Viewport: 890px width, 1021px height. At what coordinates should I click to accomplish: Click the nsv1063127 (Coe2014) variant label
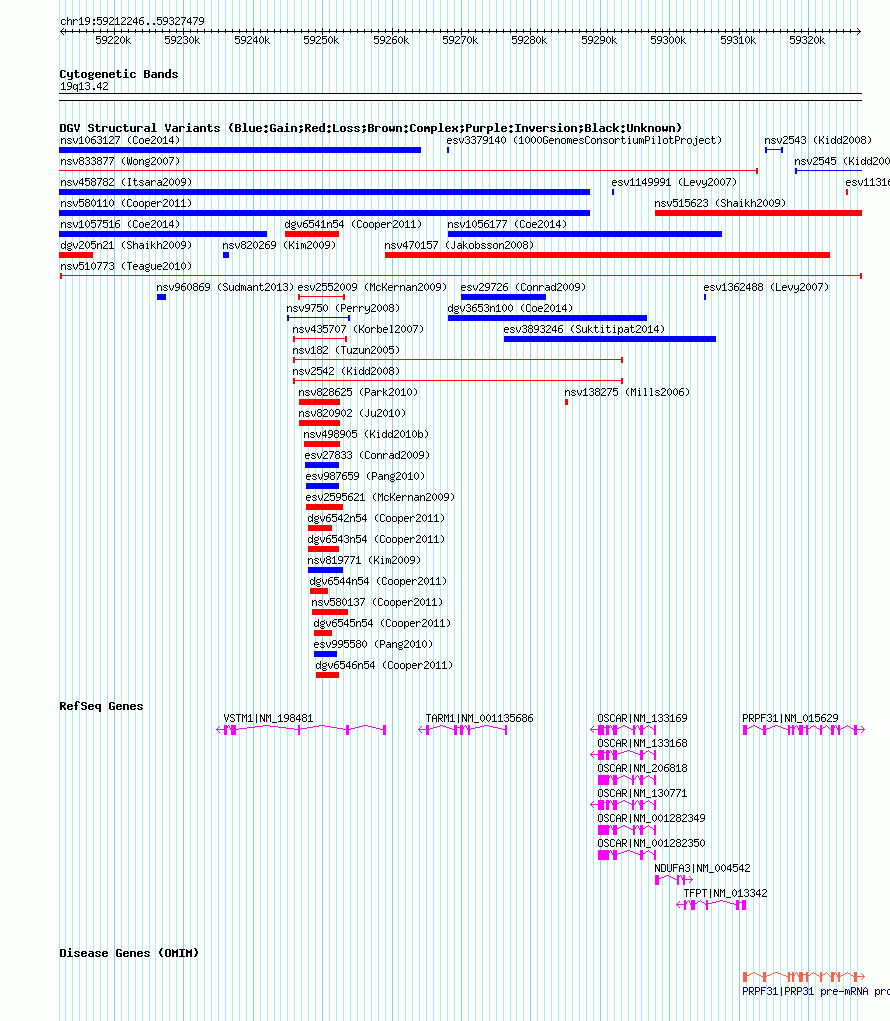(x=120, y=141)
